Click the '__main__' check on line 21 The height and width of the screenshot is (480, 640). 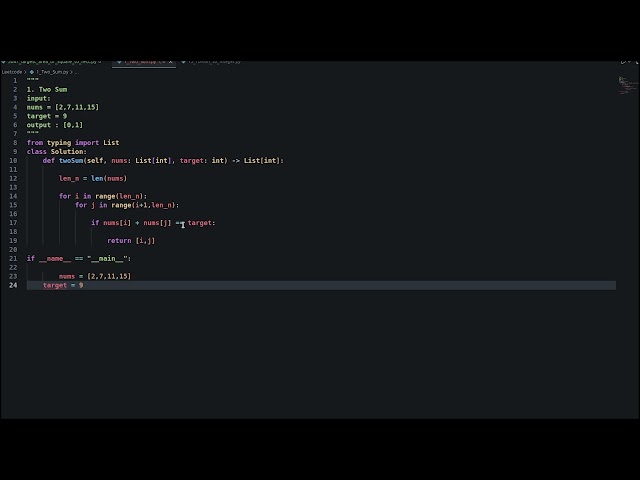pyautogui.click(x=79, y=259)
